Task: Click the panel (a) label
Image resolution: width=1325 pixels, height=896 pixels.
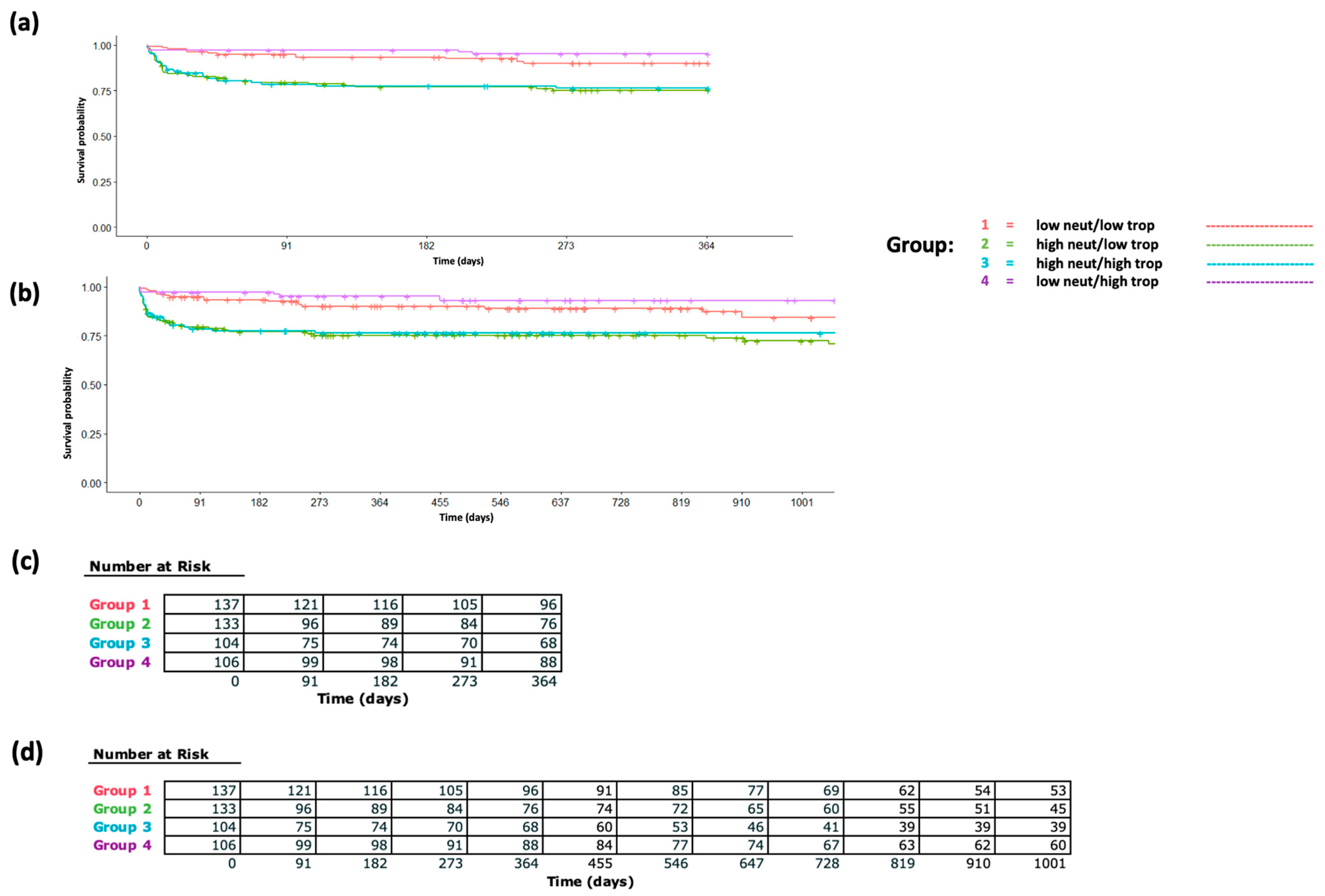Action: (x=24, y=23)
